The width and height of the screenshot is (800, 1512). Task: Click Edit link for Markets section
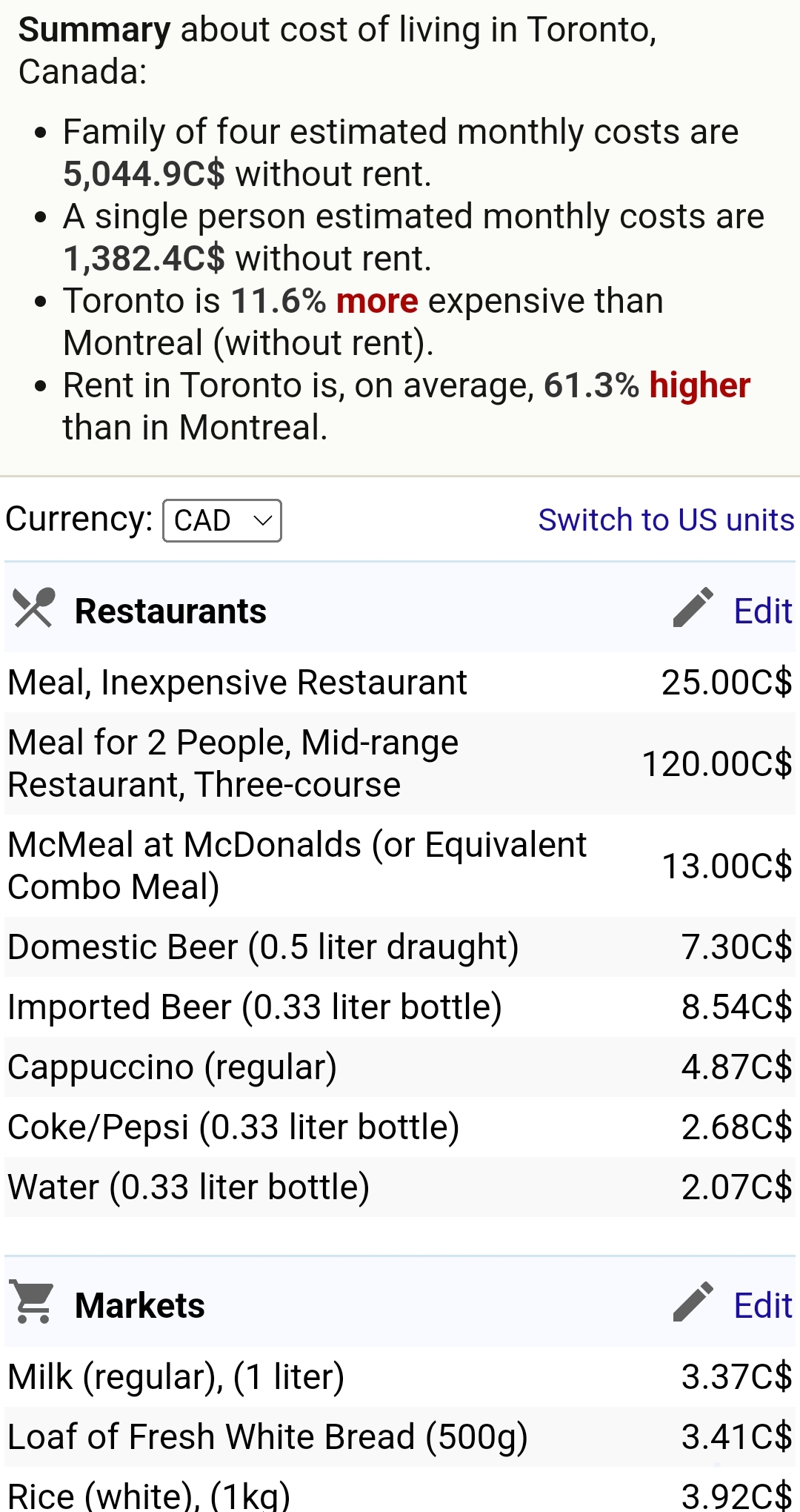pos(762,1305)
